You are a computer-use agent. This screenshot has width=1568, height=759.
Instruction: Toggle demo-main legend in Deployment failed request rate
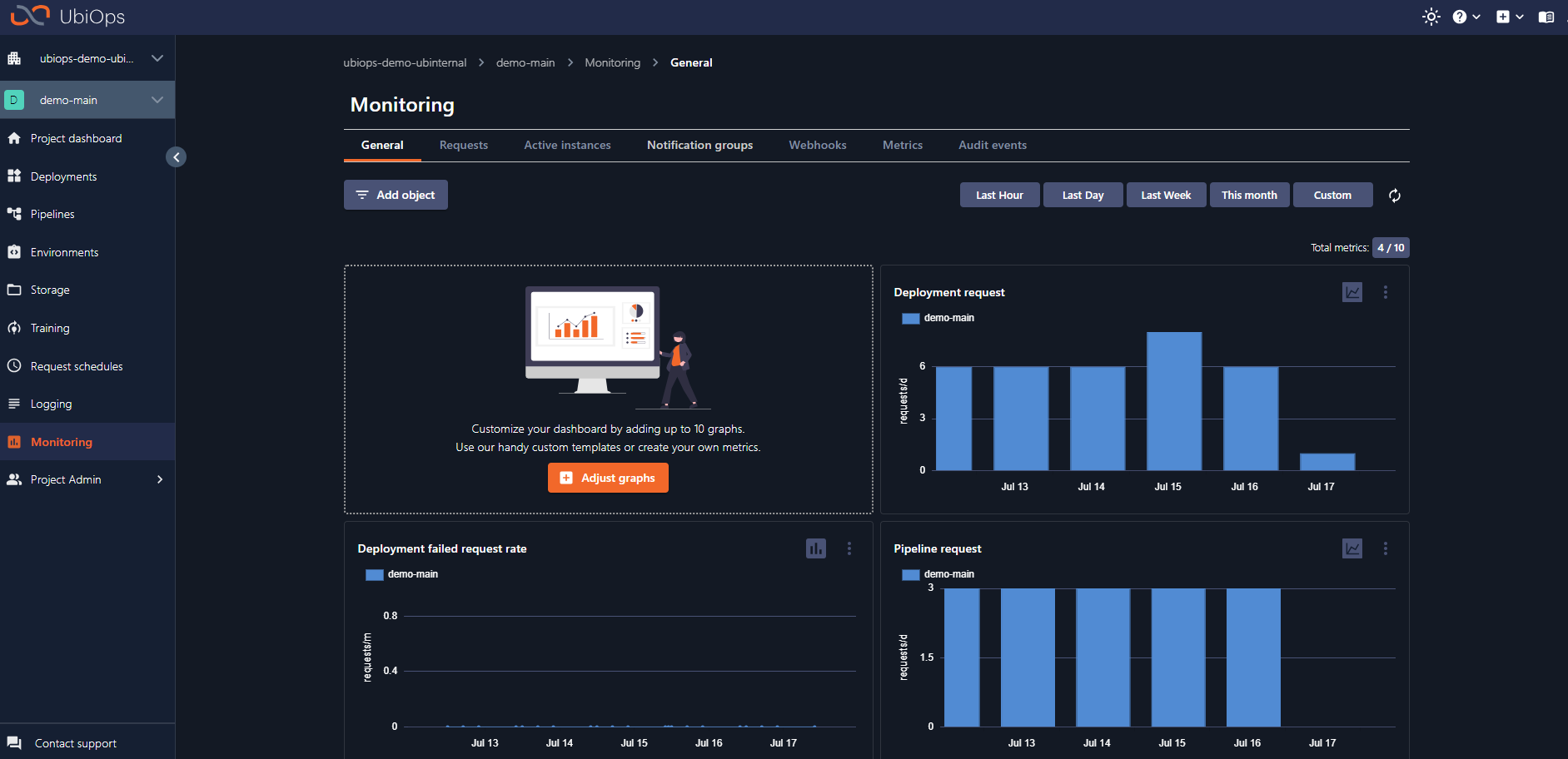[402, 574]
